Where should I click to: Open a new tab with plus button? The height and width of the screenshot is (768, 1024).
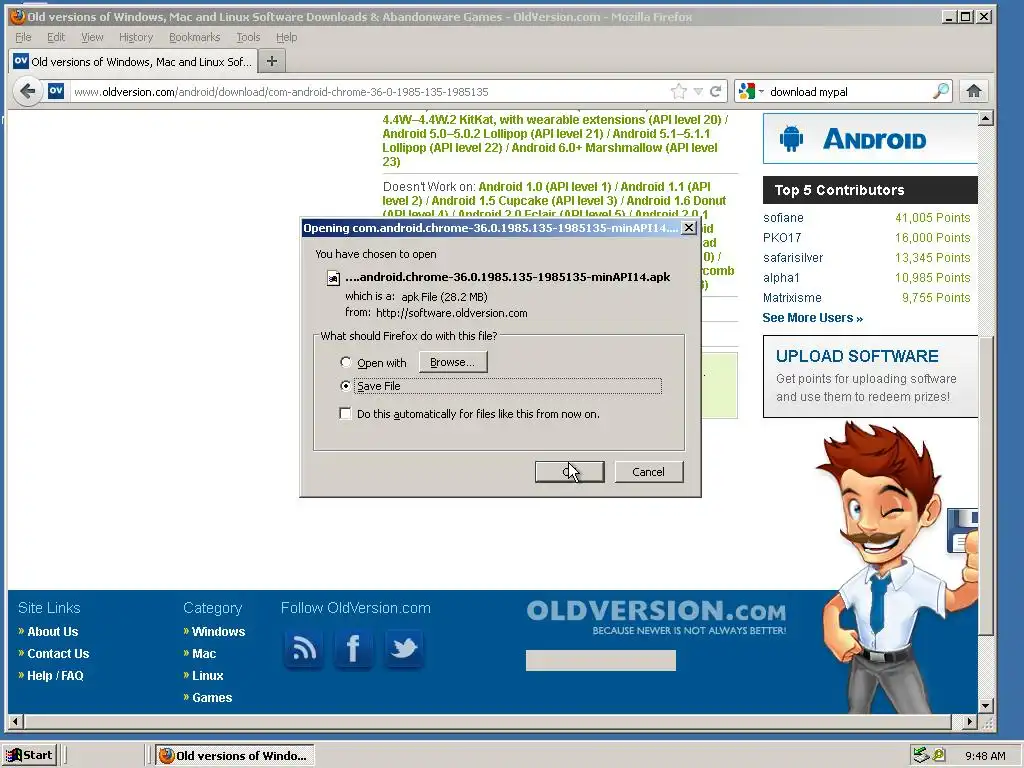click(272, 61)
